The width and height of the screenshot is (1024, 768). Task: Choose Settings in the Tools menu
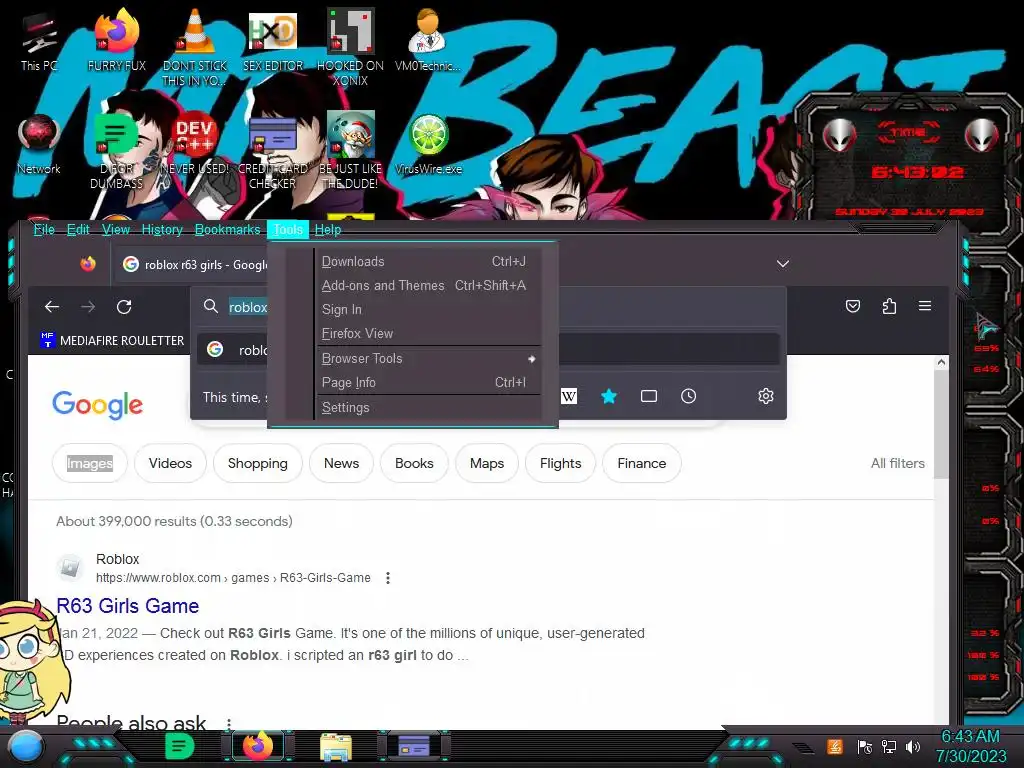tap(428, 408)
